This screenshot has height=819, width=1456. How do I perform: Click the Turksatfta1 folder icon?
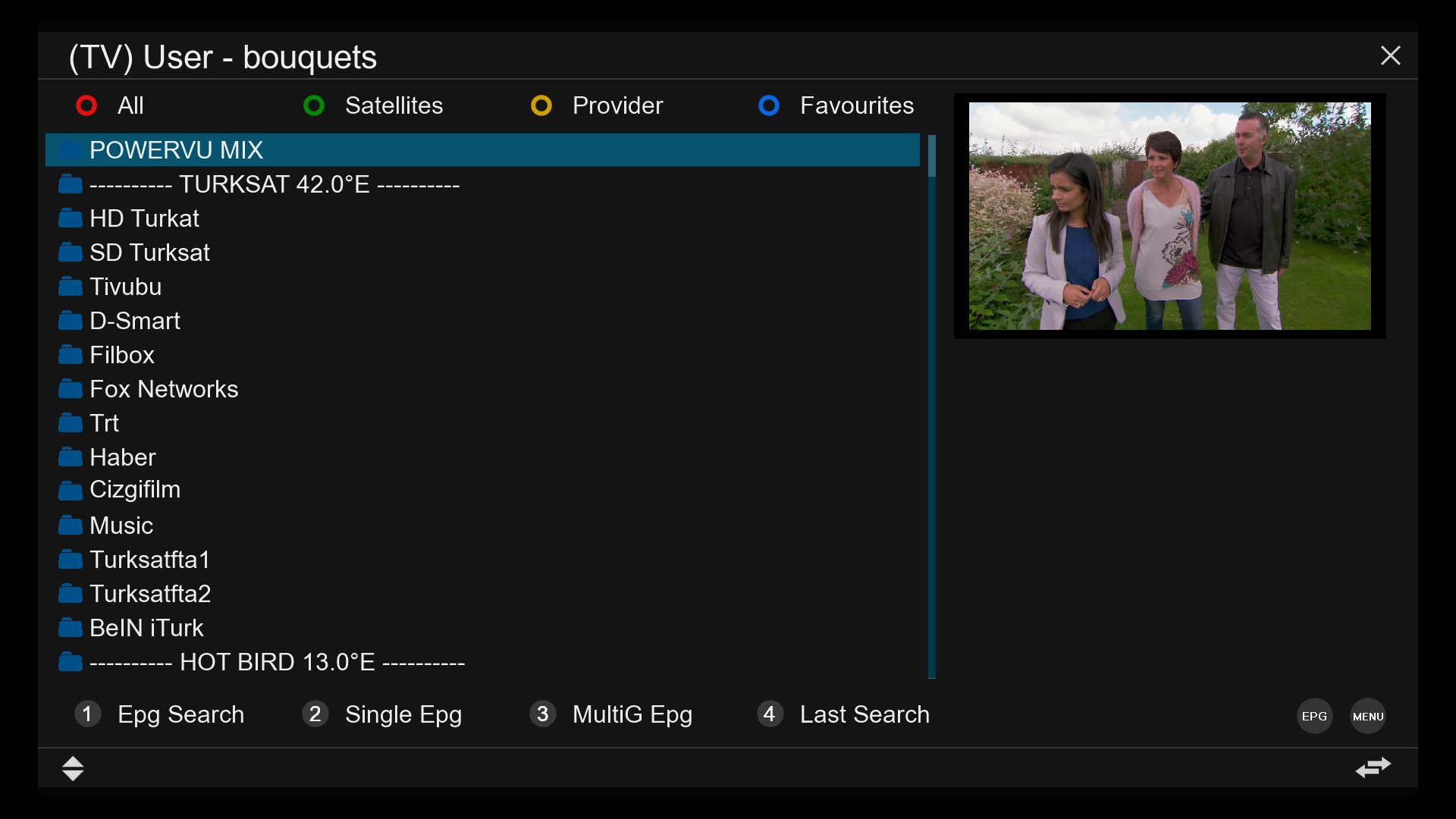click(x=71, y=560)
